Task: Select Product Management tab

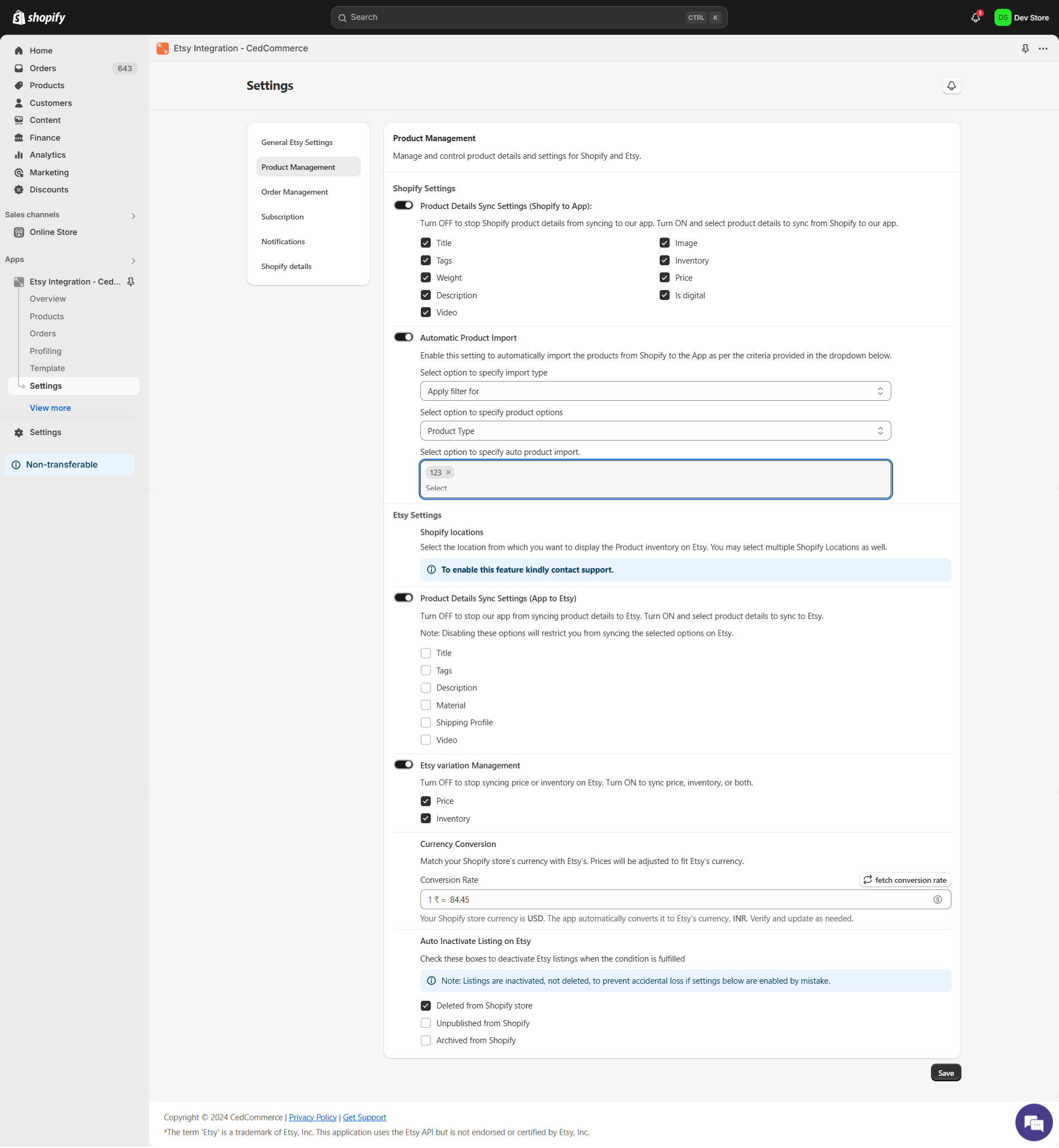Action: point(308,167)
